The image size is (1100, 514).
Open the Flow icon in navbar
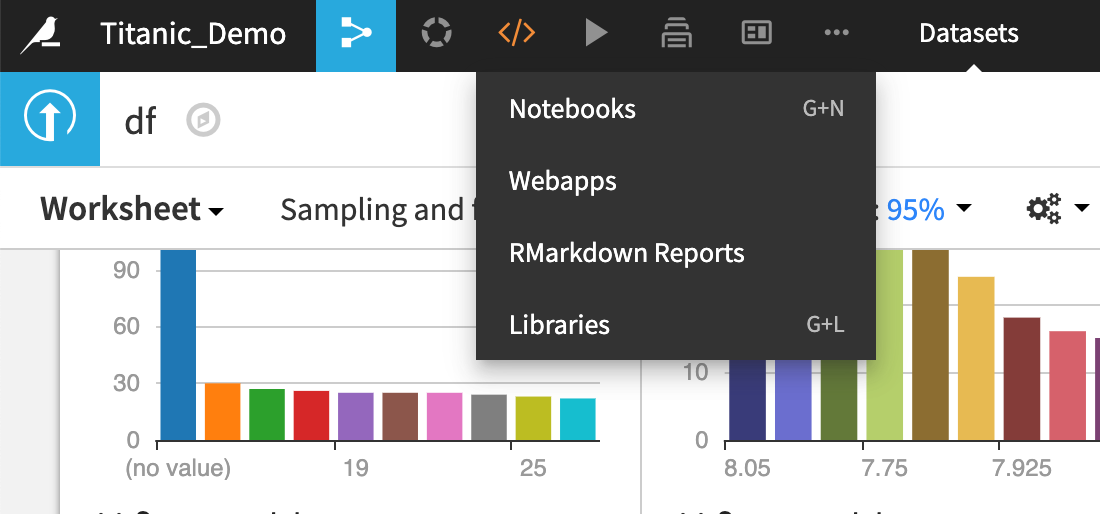pyautogui.click(x=357, y=34)
